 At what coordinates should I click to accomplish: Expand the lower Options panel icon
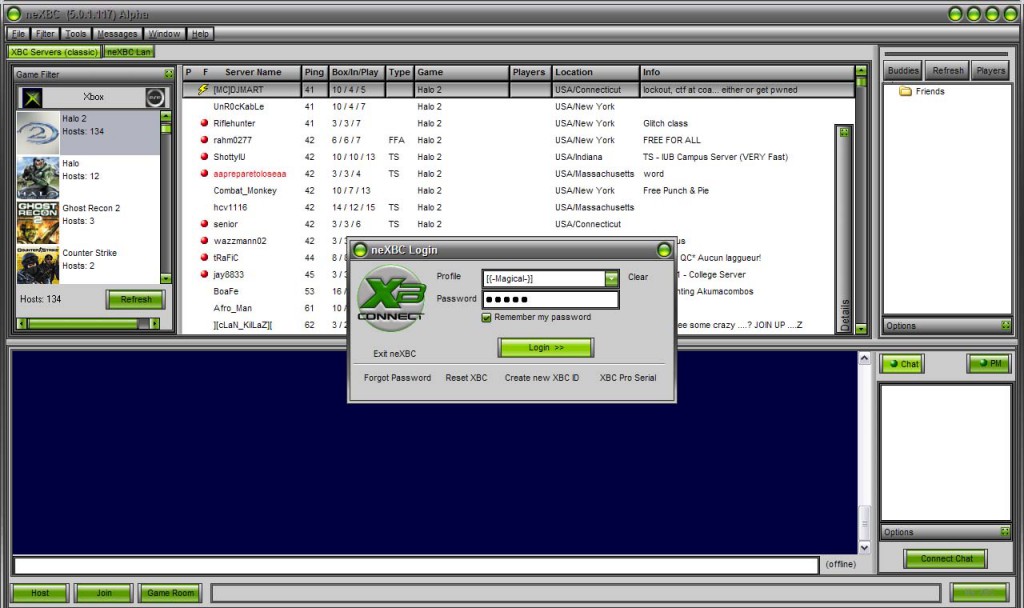[x=1005, y=532]
